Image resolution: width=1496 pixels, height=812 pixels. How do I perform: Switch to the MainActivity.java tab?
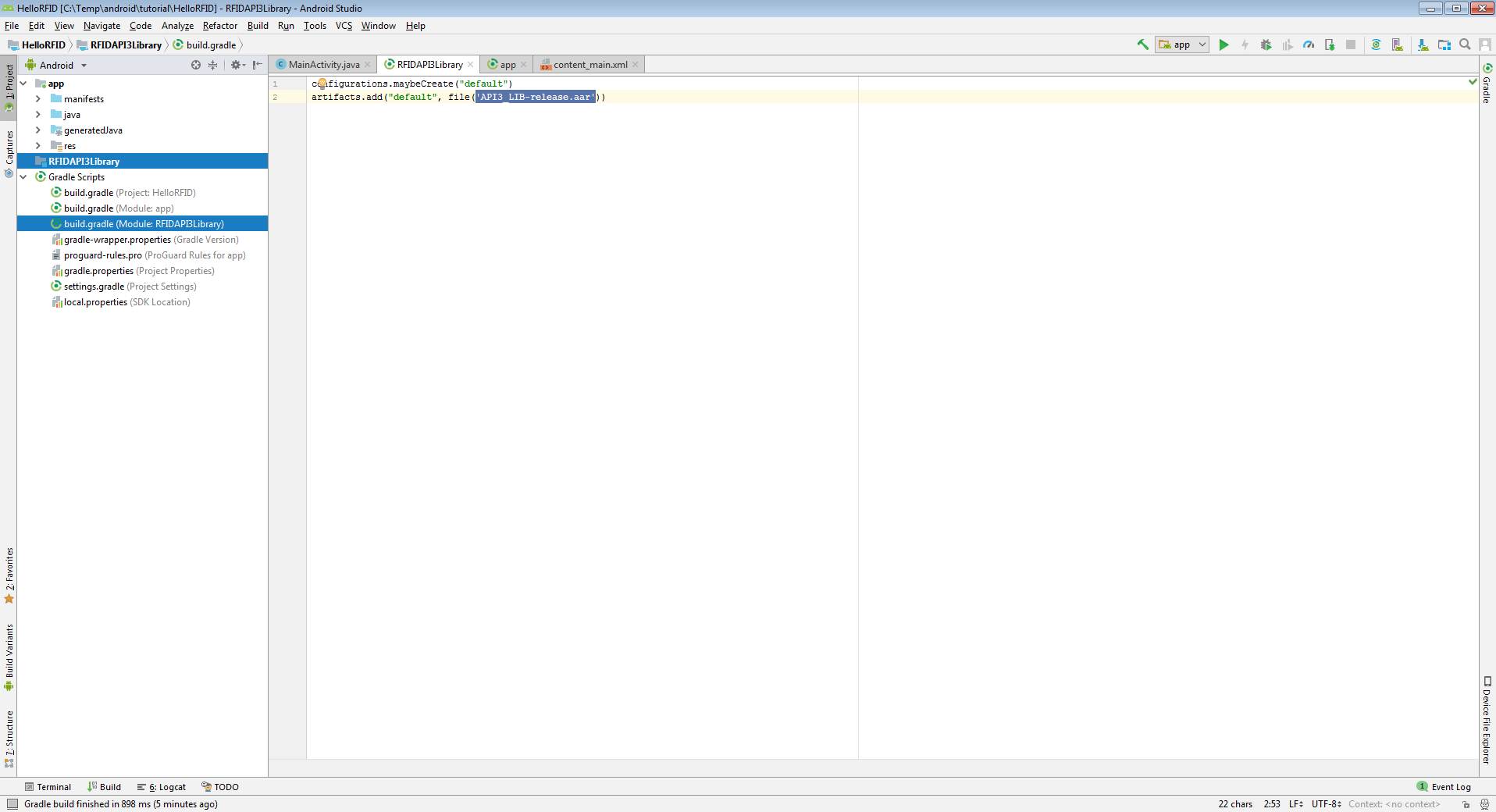pyautogui.click(x=323, y=65)
